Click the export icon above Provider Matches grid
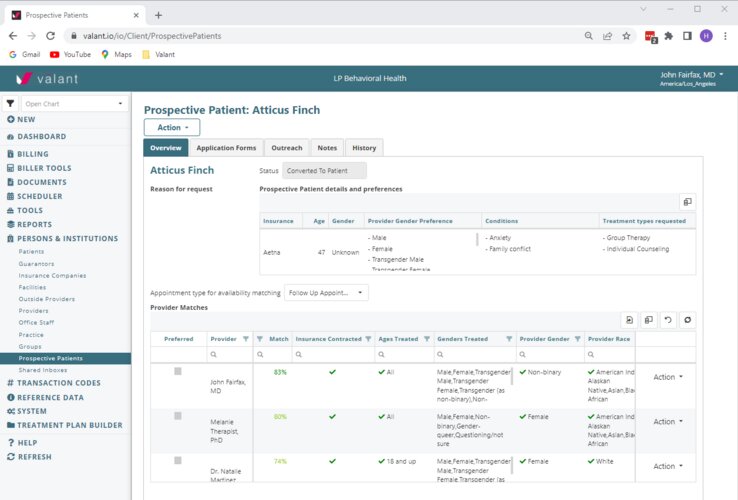Image resolution: width=738 pixels, height=500 pixels. [x=629, y=320]
